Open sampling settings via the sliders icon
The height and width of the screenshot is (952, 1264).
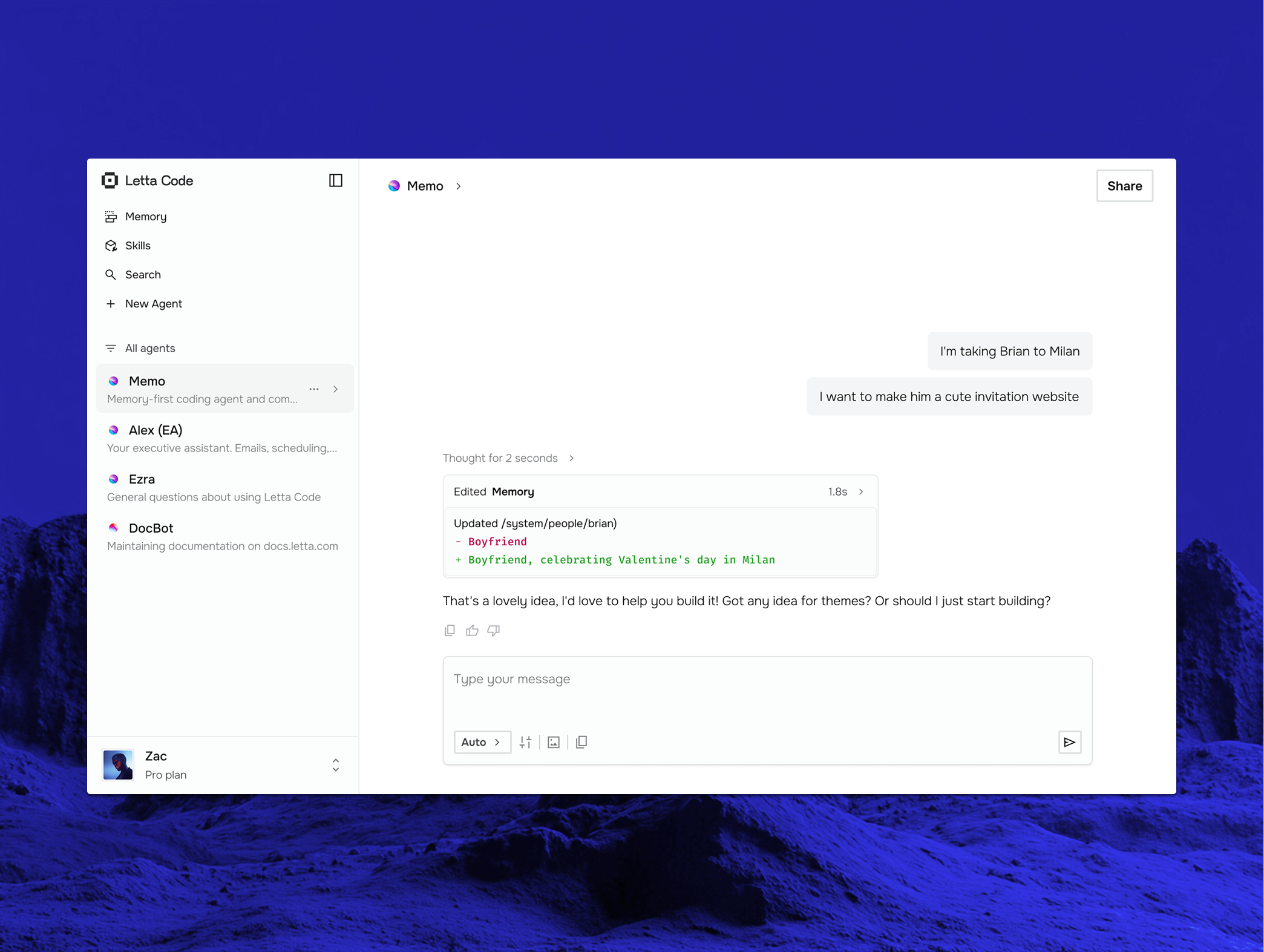click(x=525, y=742)
